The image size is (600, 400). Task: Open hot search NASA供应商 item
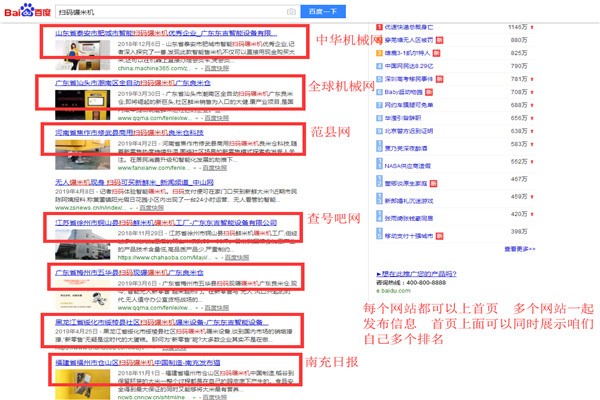(x=408, y=166)
